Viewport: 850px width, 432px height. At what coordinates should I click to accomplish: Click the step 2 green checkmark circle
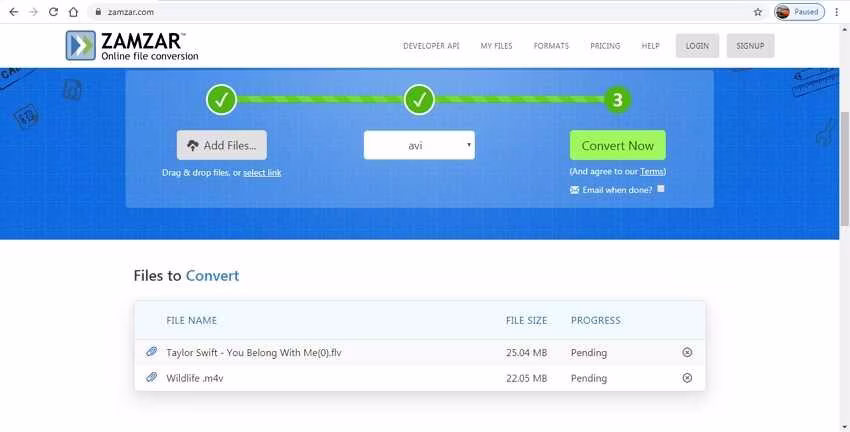coord(419,100)
